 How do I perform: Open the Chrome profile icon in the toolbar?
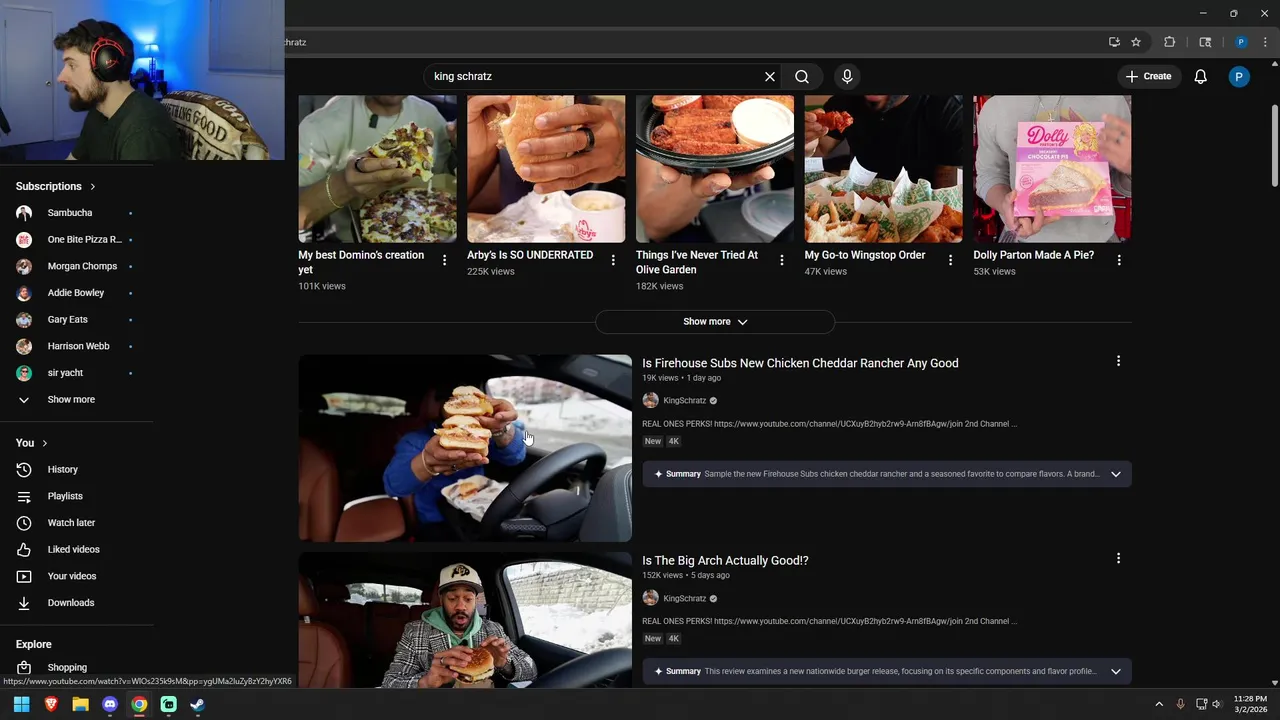[x=1241, y=42]
